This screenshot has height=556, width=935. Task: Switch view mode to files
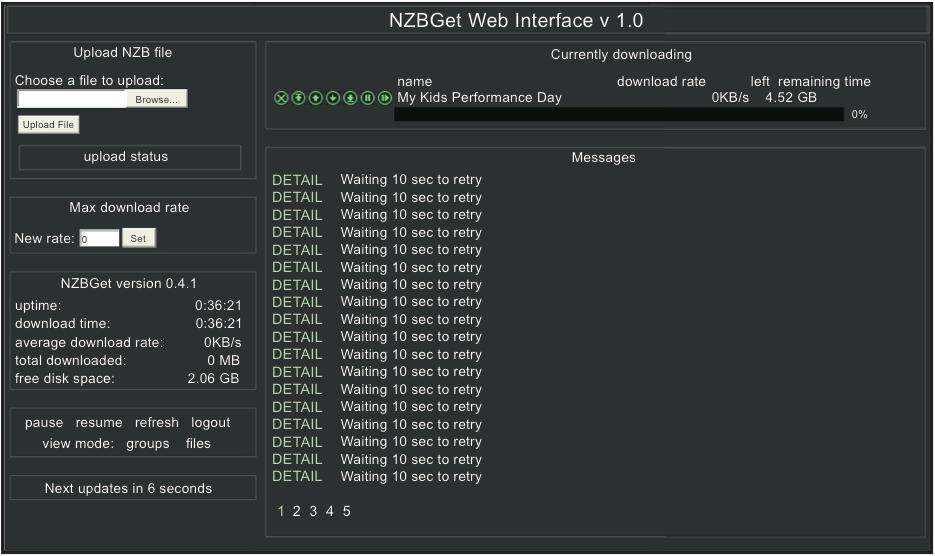(x=198, y=443)
